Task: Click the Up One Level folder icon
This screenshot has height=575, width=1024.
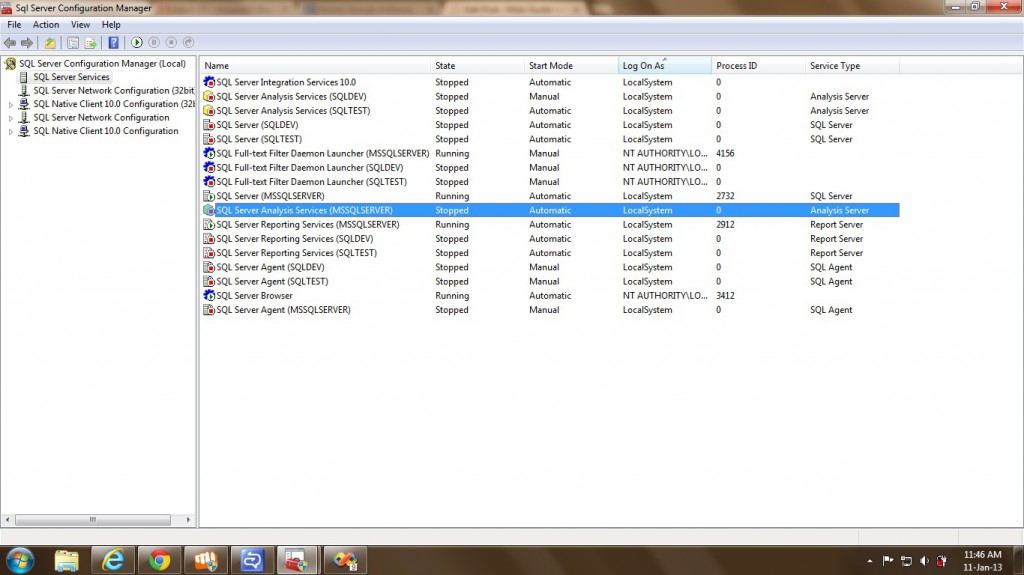Action: tap(50, 43)
